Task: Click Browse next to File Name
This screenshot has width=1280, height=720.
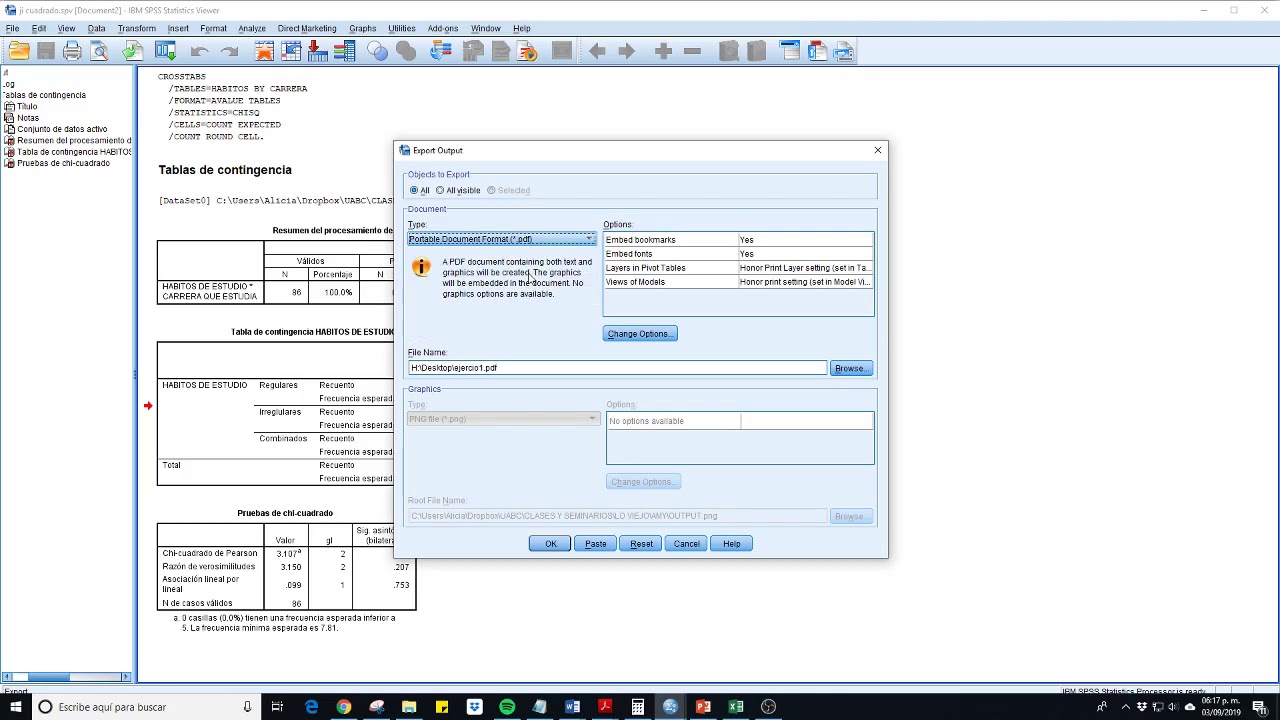Action: coord(851,369)
